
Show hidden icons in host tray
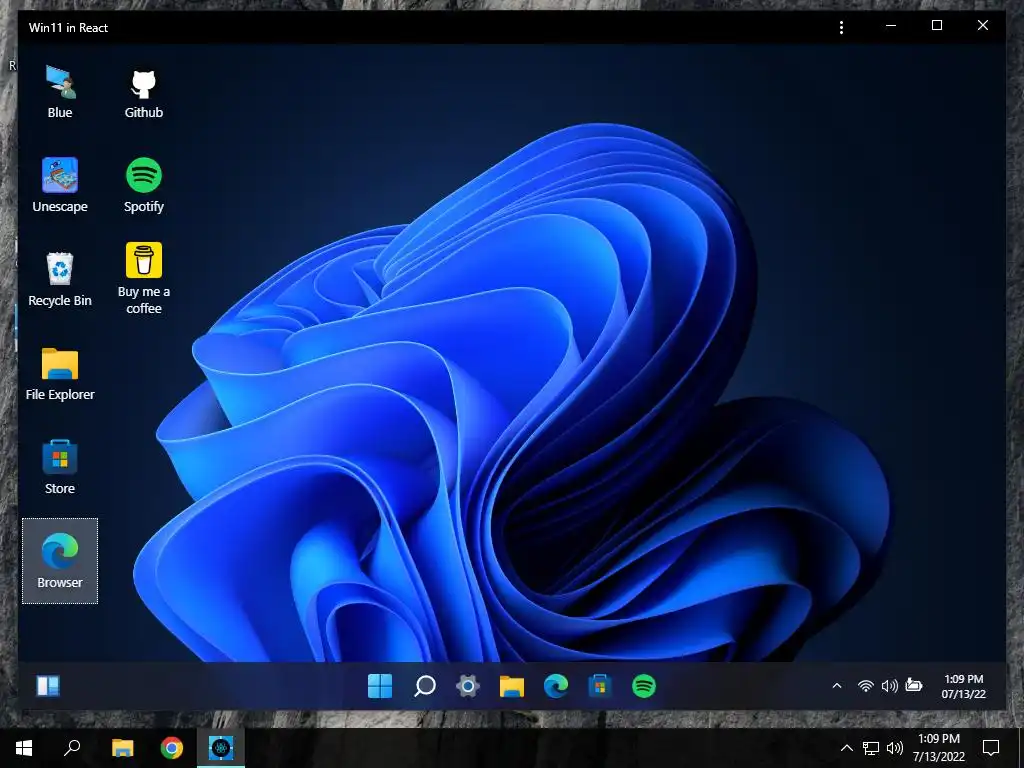(846, 748)
